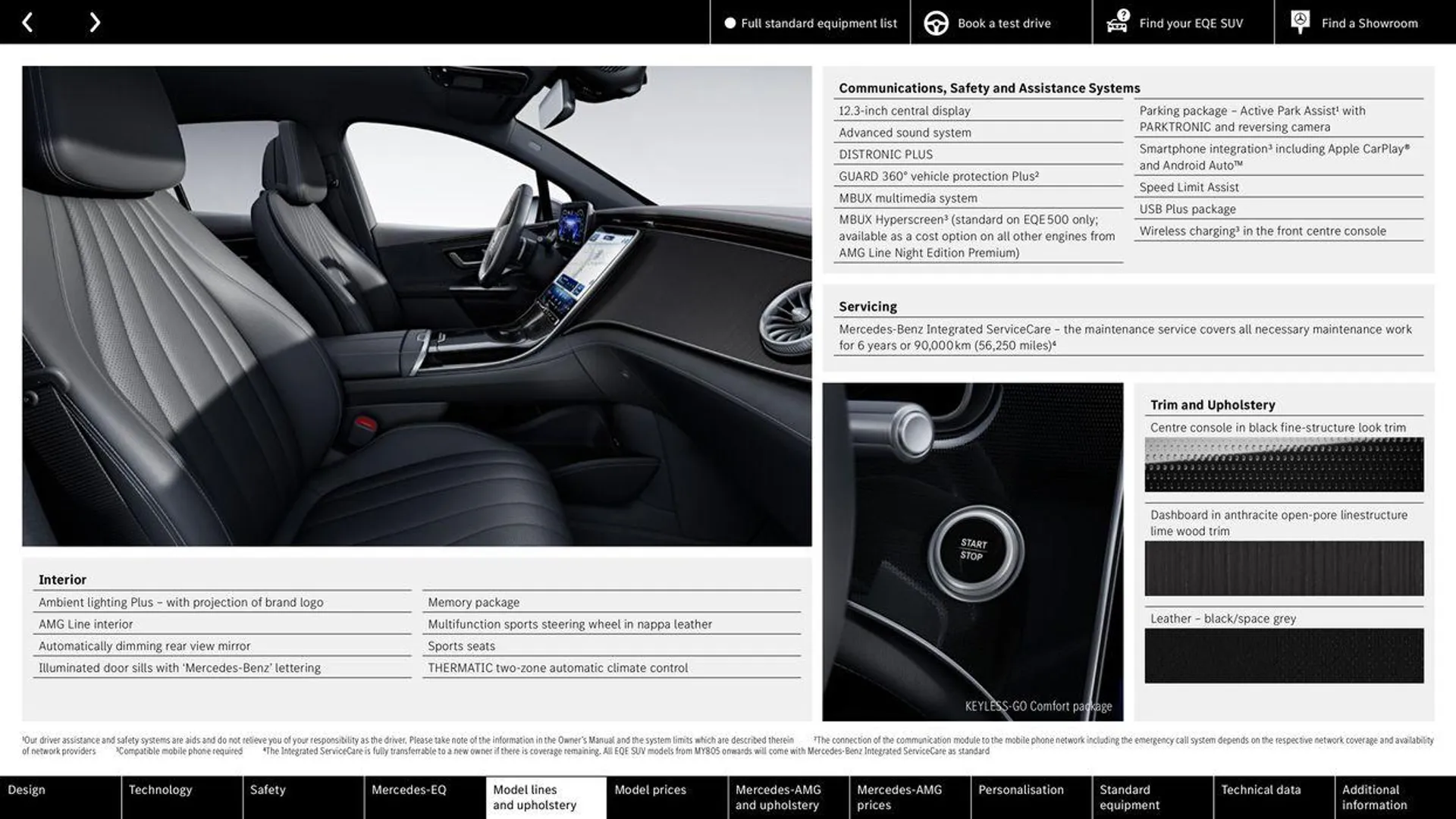Click the driver assistance footnote text
Image resolution: width=1456 pixels, height=819 pixels.
pos(408,740)
